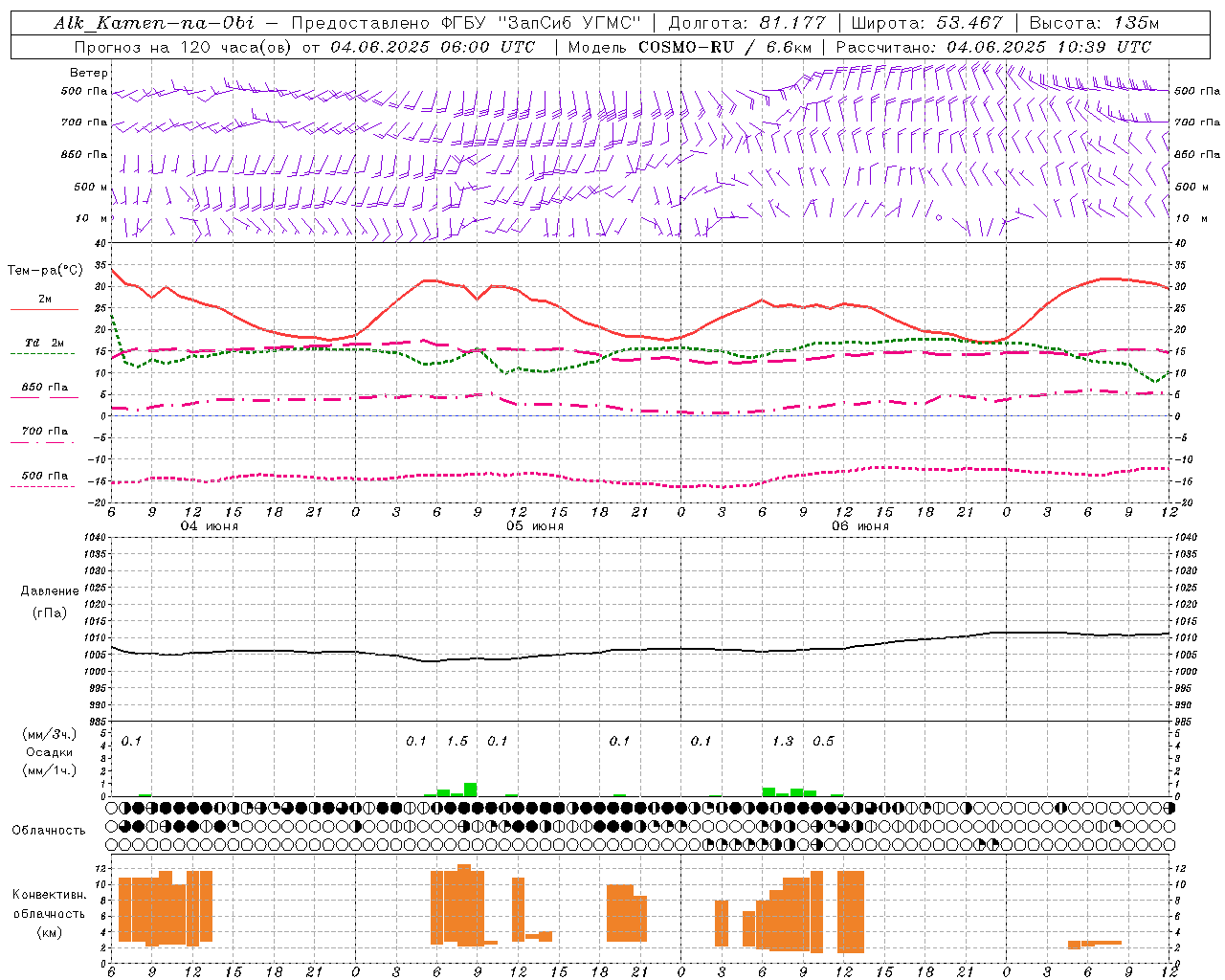
Task: Click the (км) convective cloud unit label
Action: click(x=49, y=932)
